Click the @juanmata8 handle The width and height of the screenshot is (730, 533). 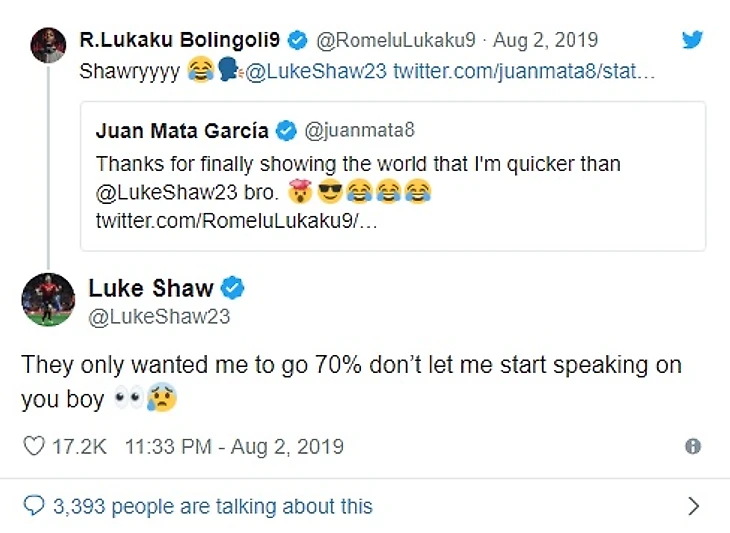(x=345, y=131)
